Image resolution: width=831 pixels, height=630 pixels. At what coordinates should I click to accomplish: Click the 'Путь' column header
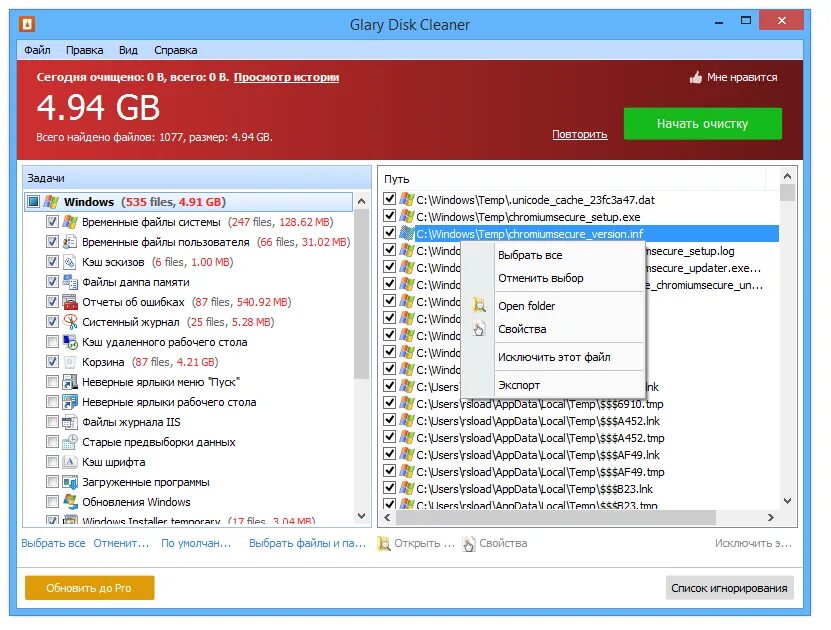point(573,179)
